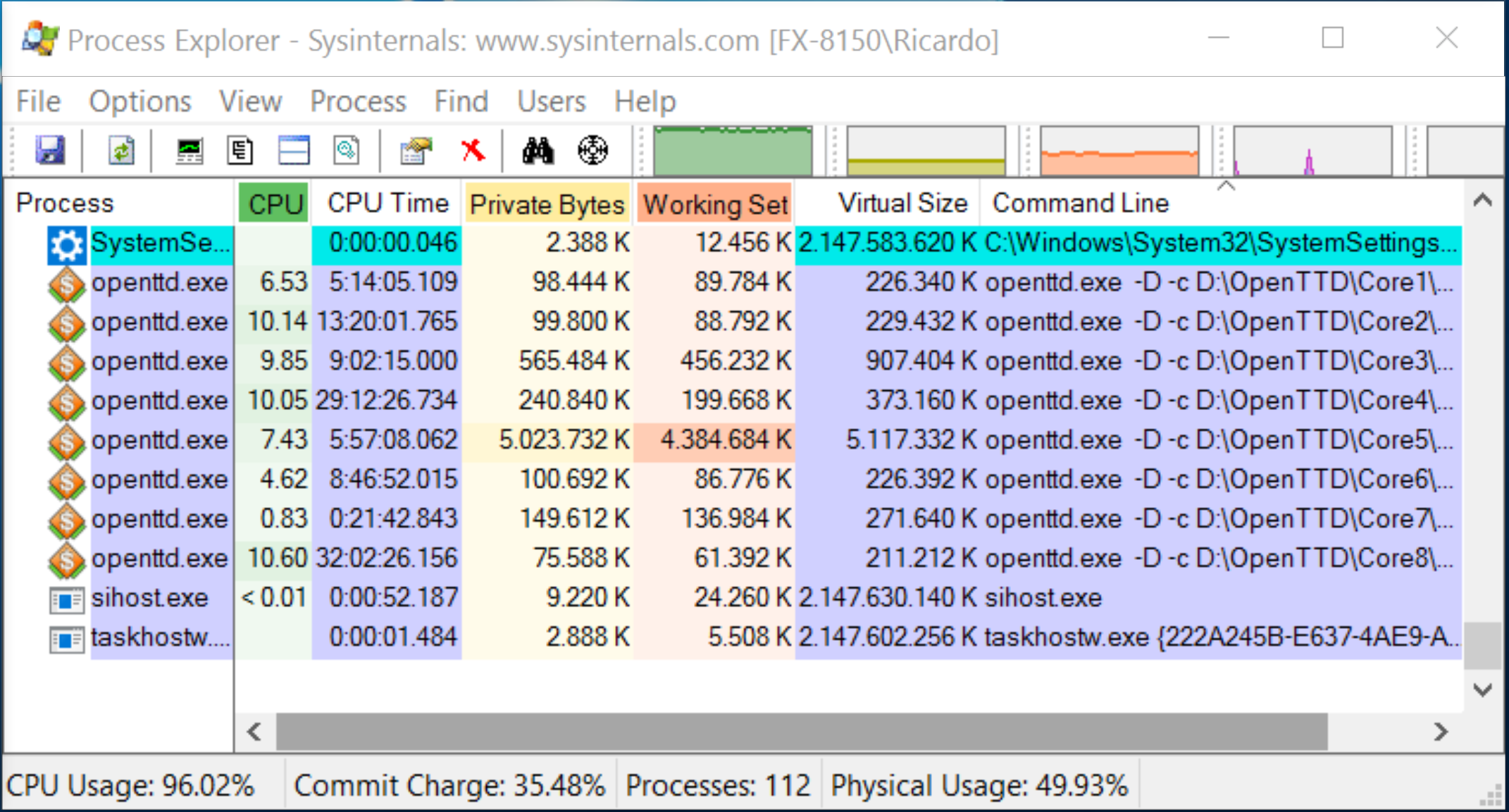Sort by the CPU Time column header
Viewport: 1509px width, 812px height.
click(387, 203)
